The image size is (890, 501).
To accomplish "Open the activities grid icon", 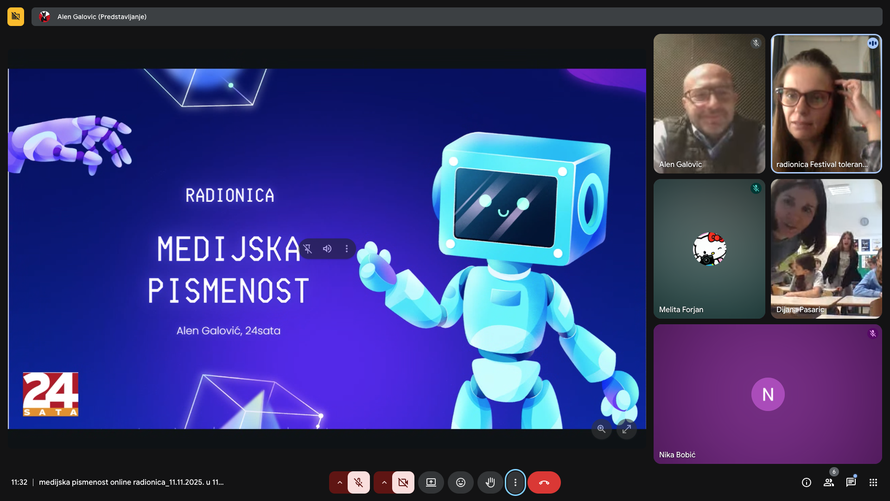I will 873,482.
